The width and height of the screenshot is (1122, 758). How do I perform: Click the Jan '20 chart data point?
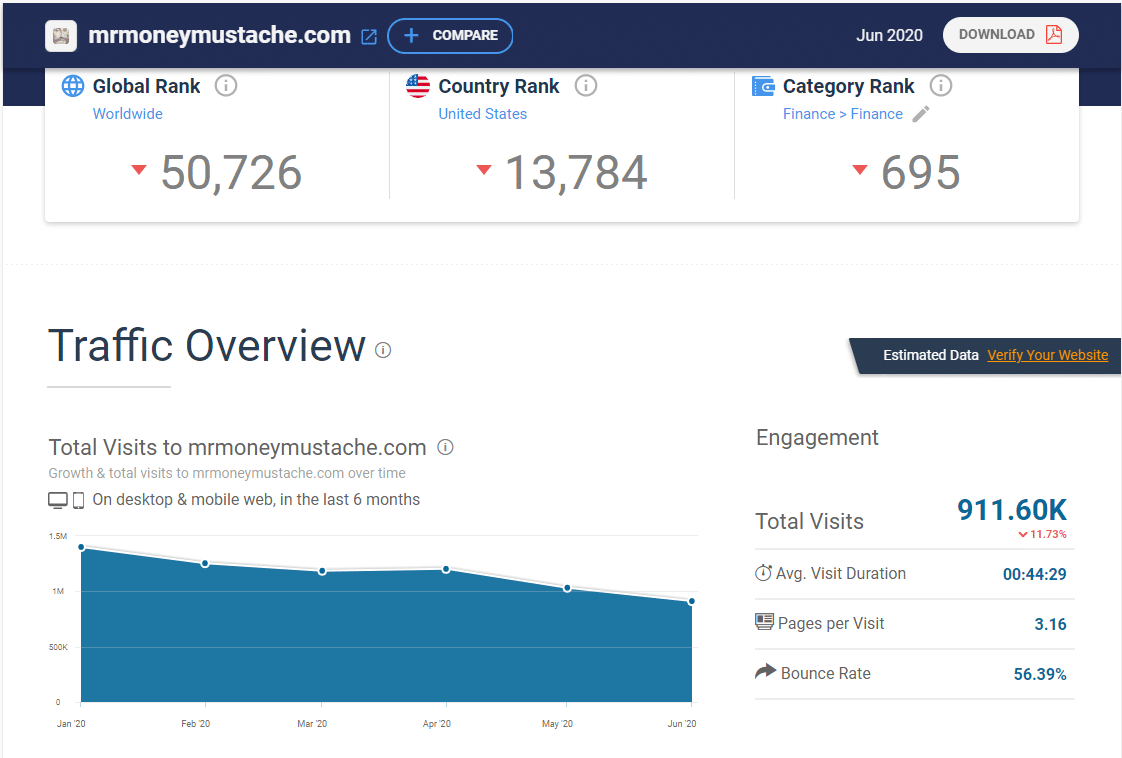(82, 548)
